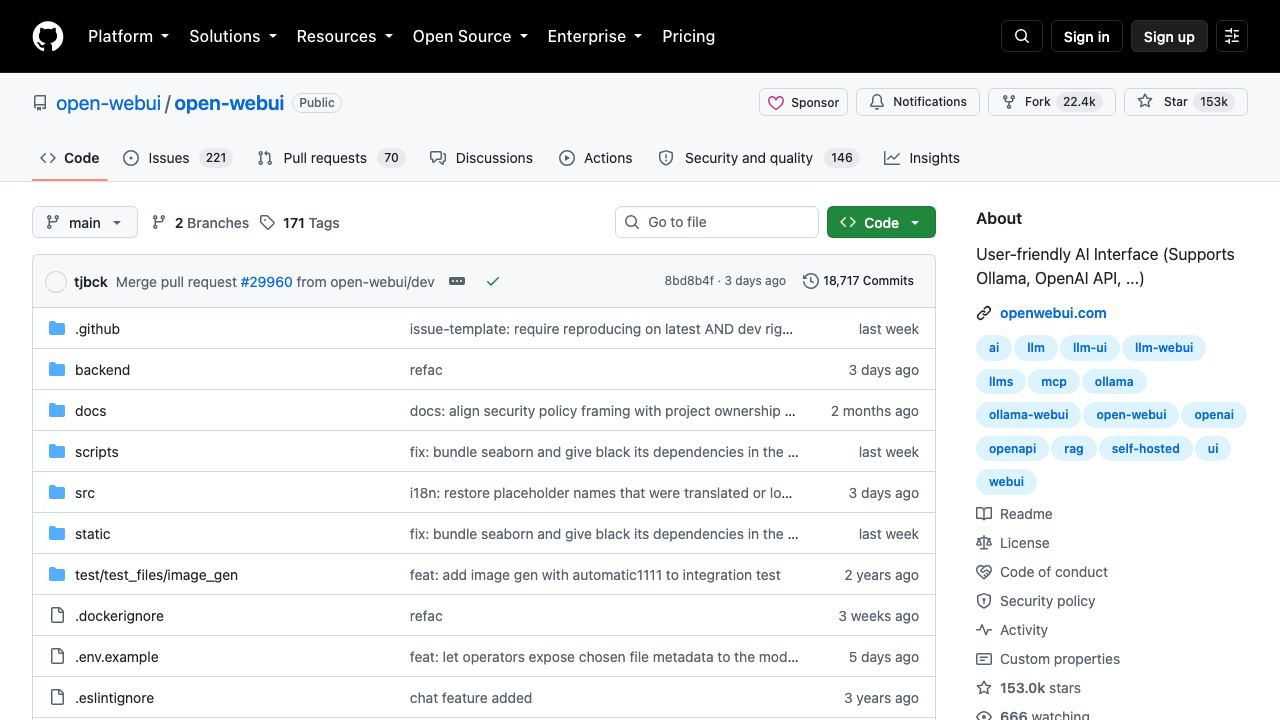1280x720 pixels.
Task: Open the open-webui repository name link
Action: 229,103
